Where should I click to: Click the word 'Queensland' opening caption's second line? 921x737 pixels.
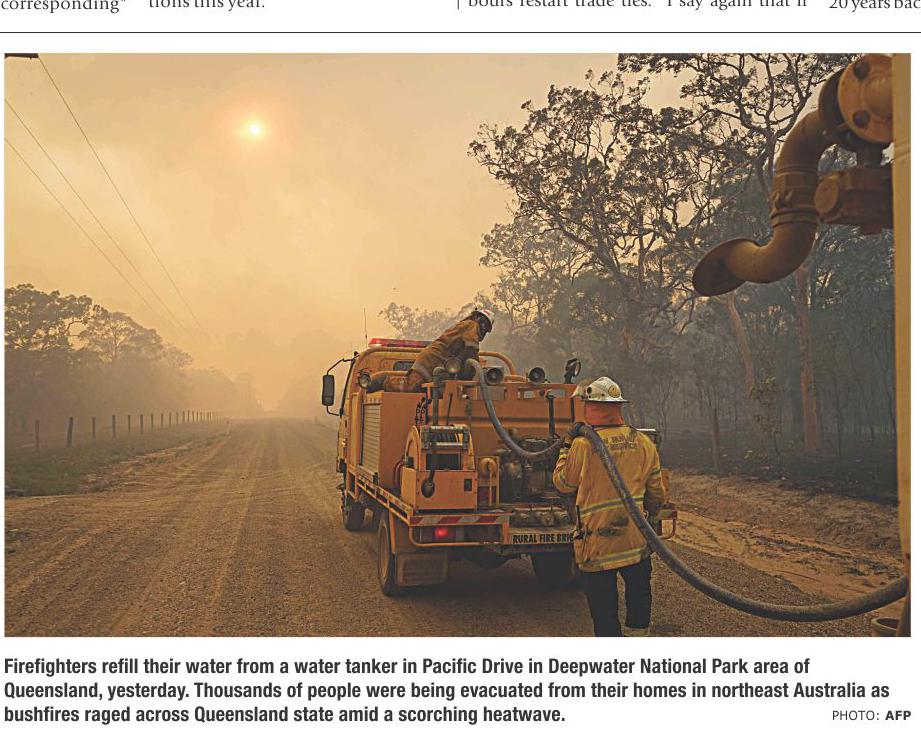[53, 691]
